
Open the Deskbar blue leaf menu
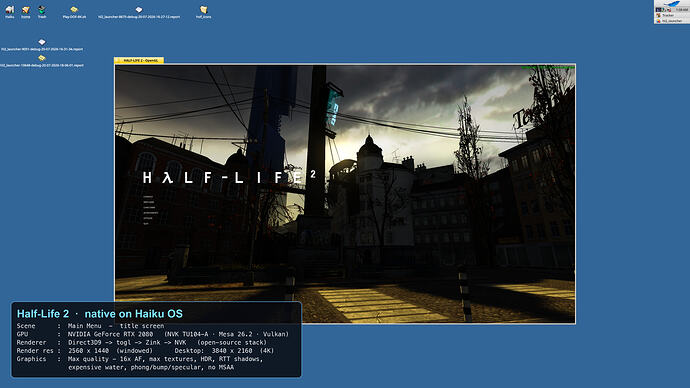672,4
